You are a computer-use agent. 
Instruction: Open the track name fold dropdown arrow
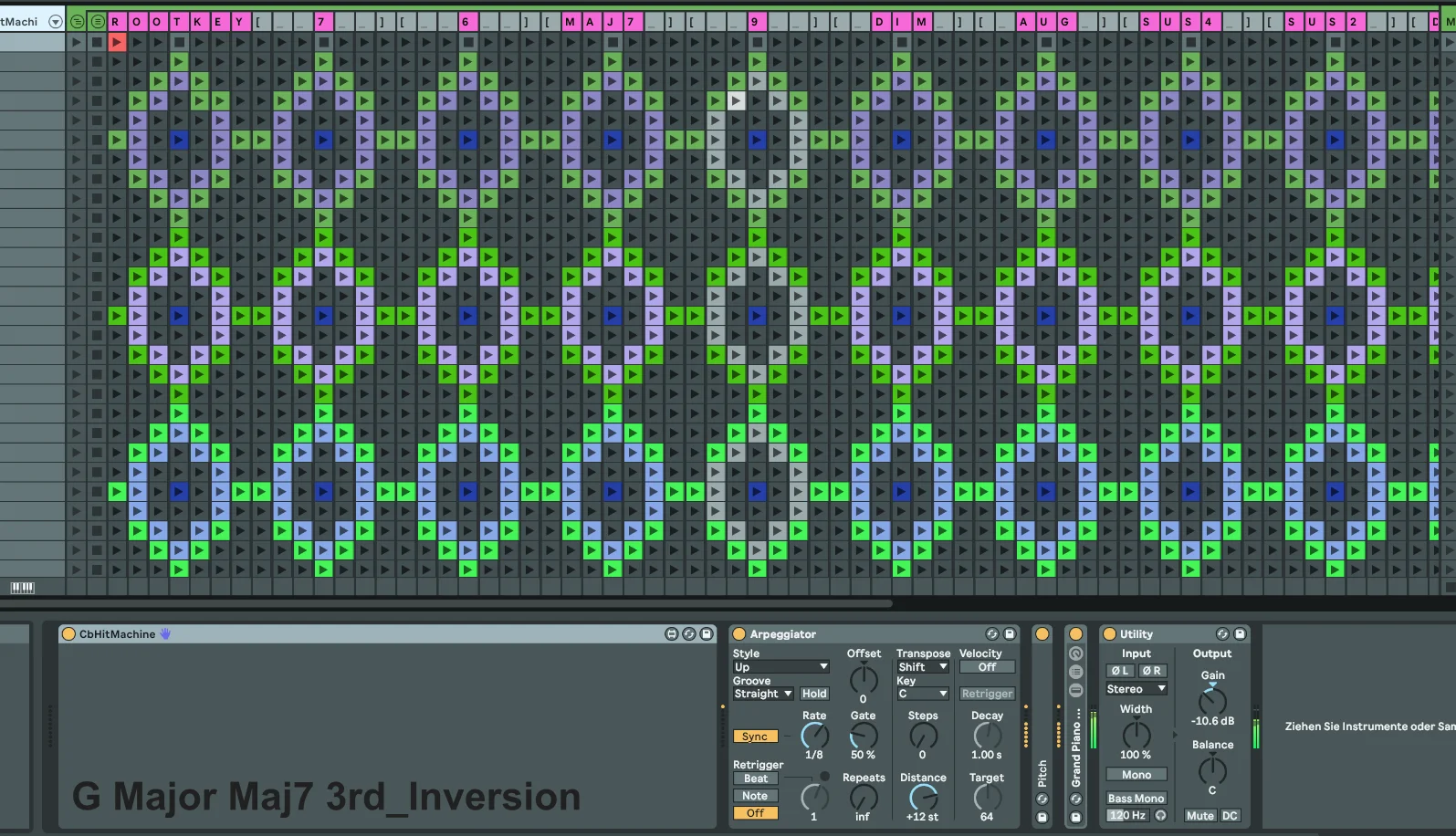56,21
